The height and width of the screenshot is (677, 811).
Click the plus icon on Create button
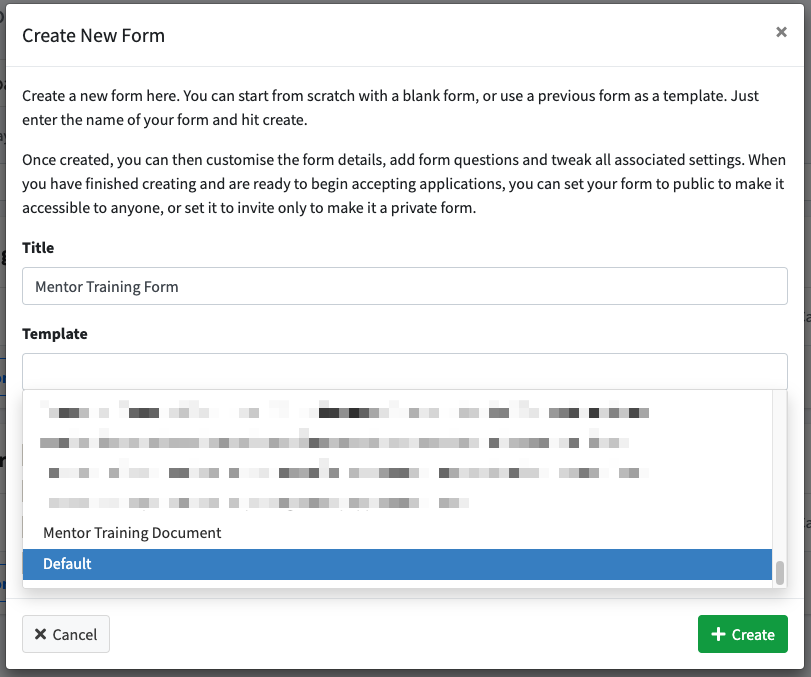pos(718,634)
